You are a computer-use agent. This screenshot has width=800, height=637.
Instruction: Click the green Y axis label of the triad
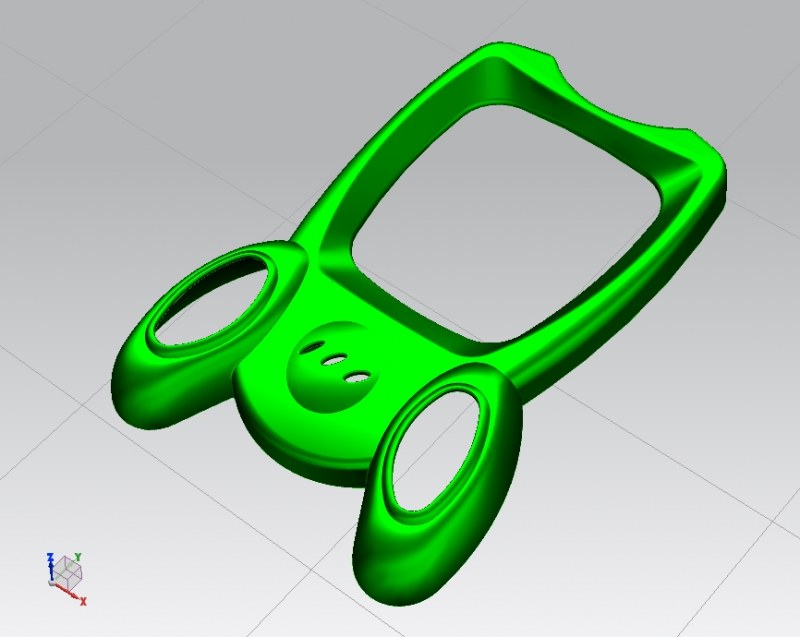point(78,556)
